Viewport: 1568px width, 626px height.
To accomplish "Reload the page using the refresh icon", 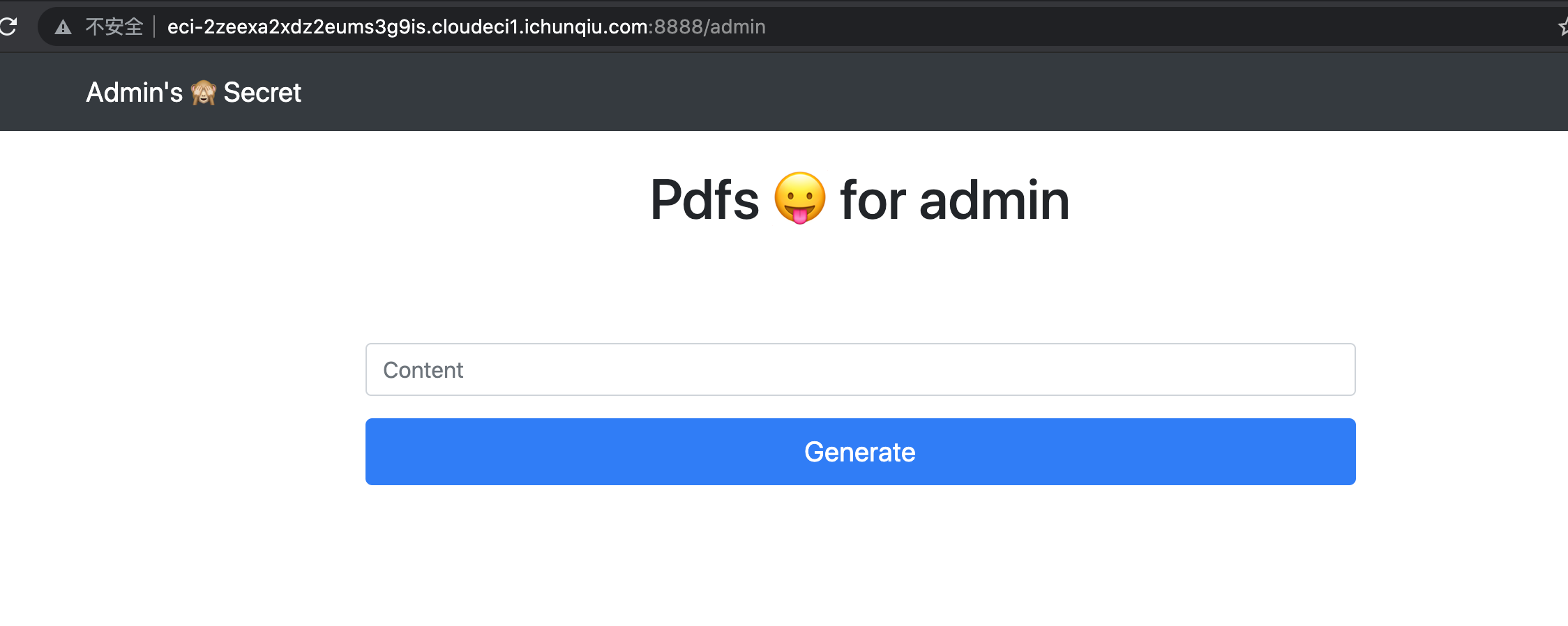I will (x=8, y=26).
